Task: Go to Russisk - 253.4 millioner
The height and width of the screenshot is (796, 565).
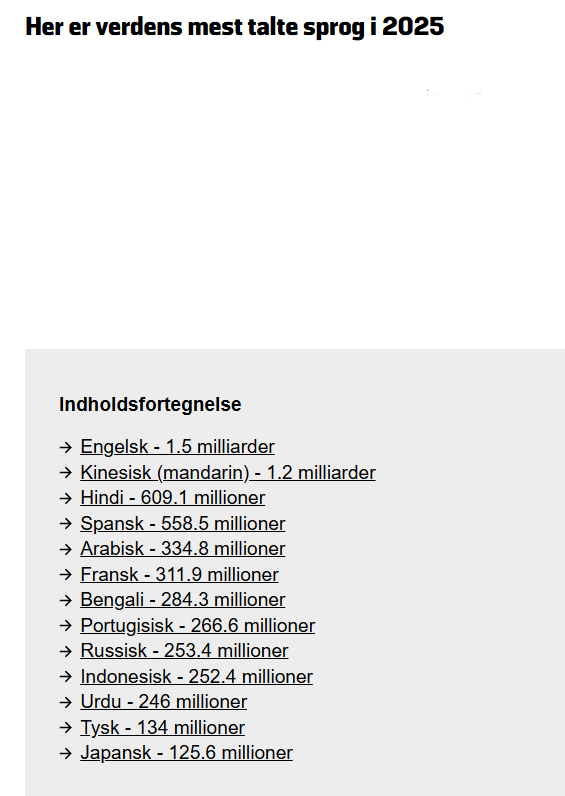Action: tap(184, 651)
